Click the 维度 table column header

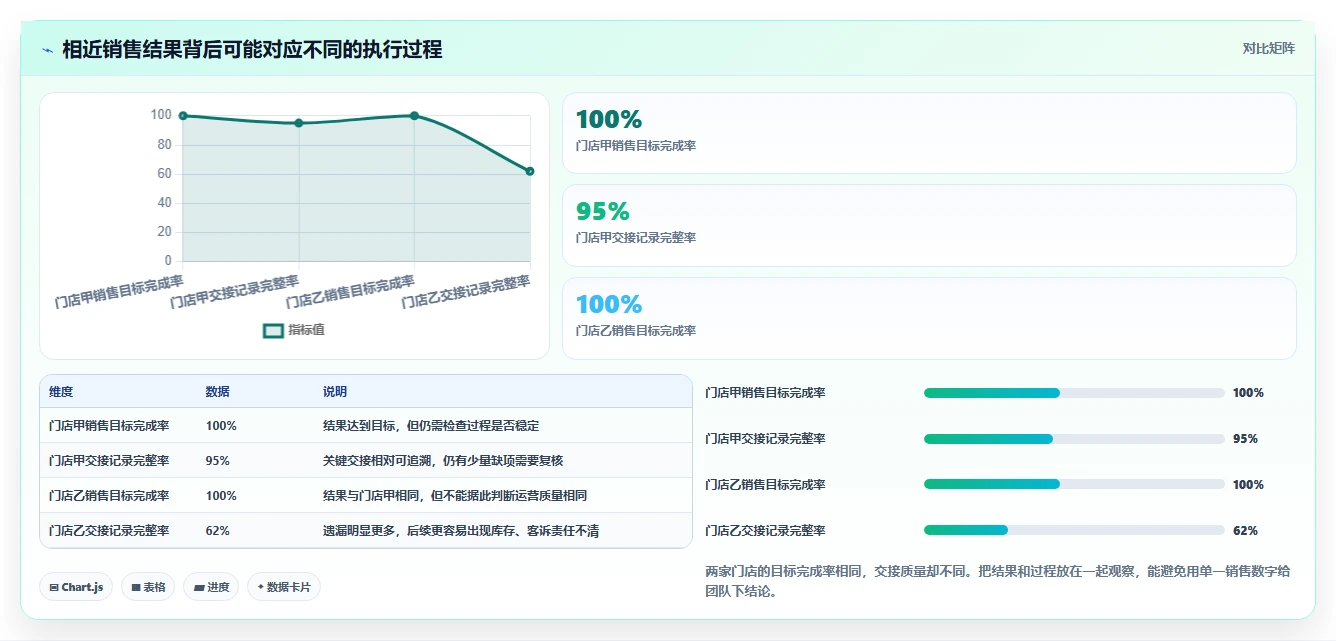tap(61, 392)
